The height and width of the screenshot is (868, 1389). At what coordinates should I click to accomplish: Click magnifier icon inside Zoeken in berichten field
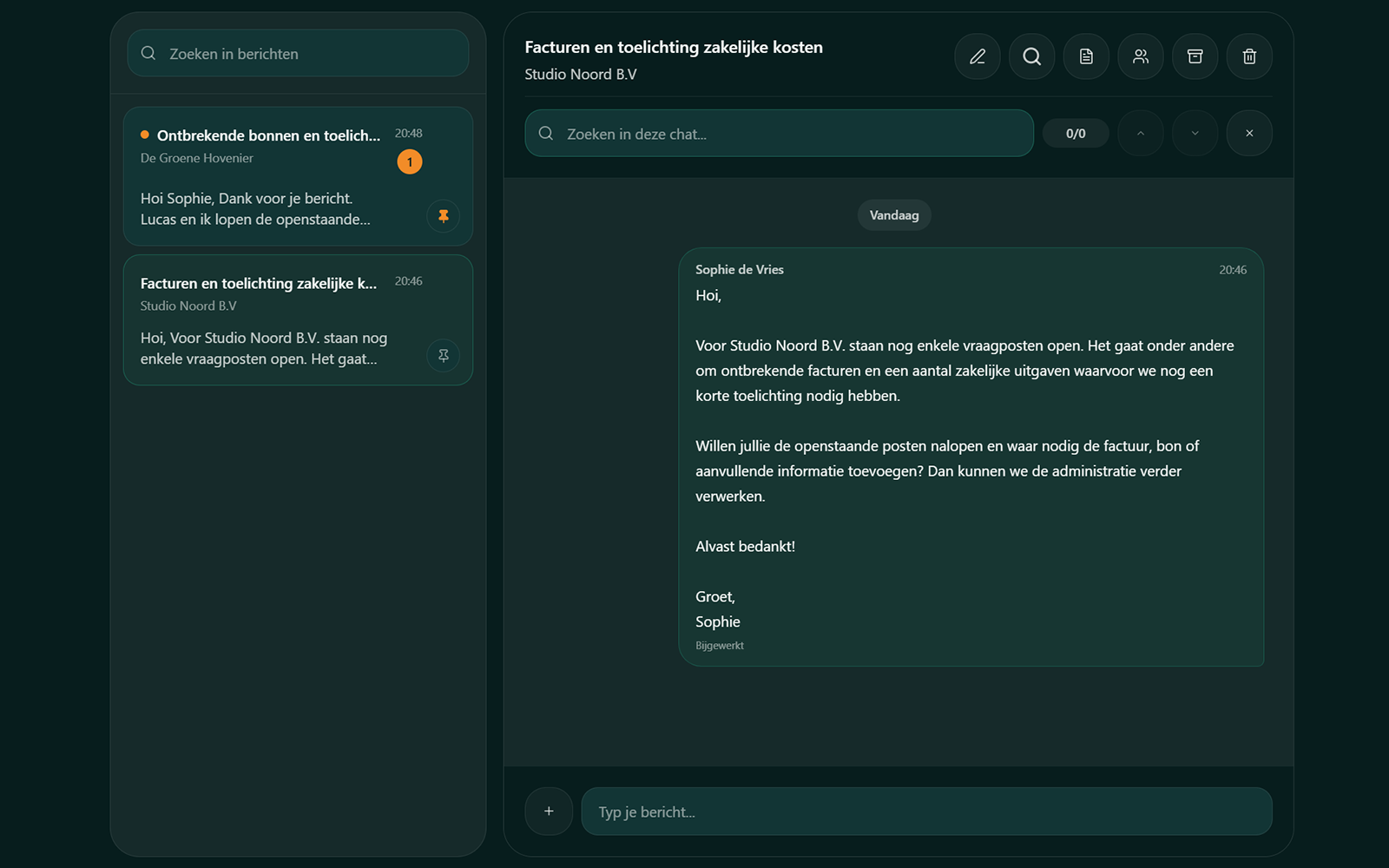pos(148,53)
